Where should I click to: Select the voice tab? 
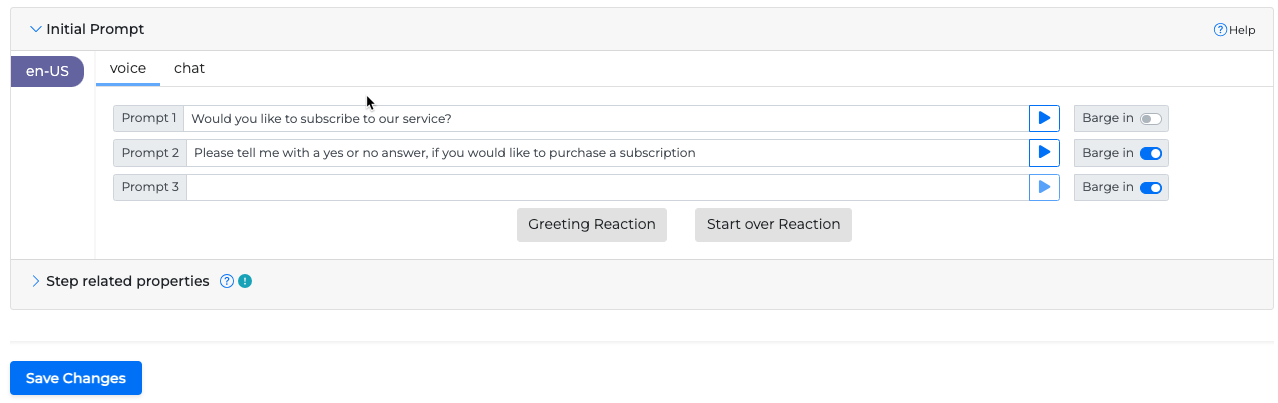coord(128,68)
